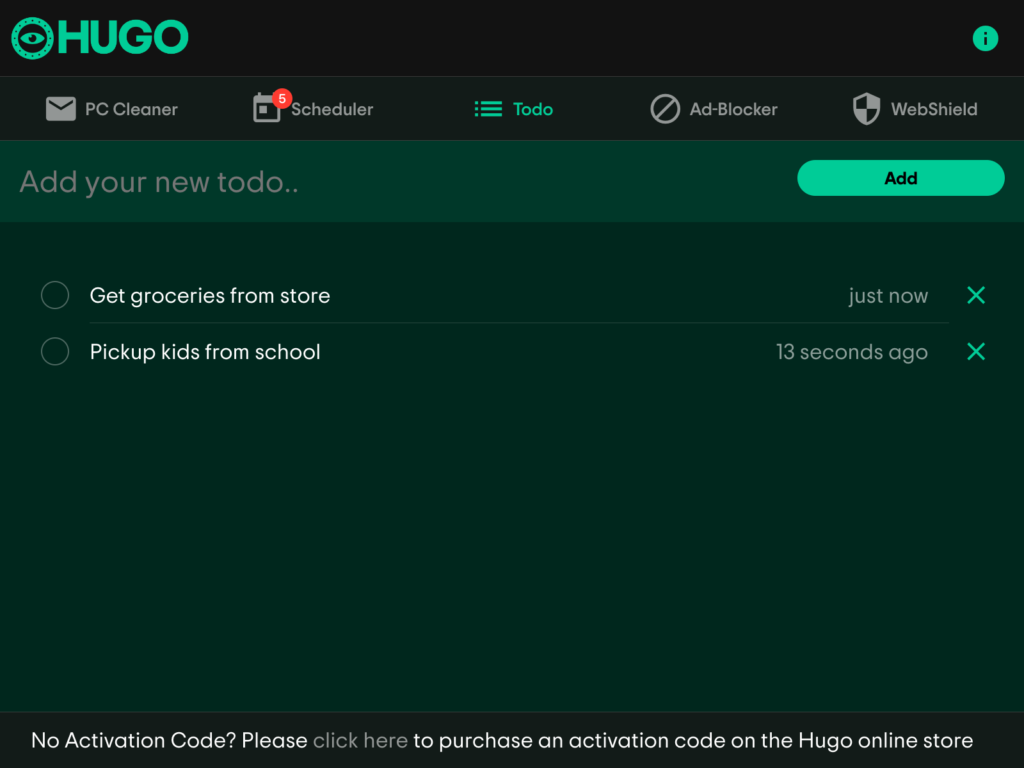Check off 'Pickup kids from school'
Viewport: 1024px width, 768px height.
pos(55,351)
